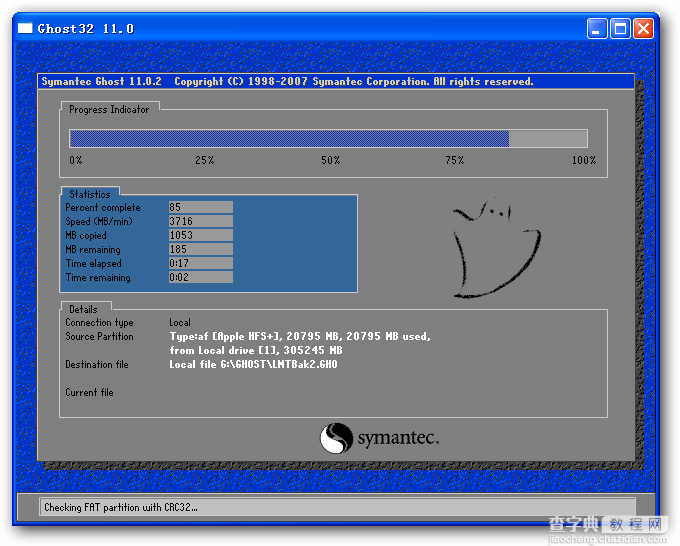Click the symantec wordmark text
Viewport: 680px width, 546px height.
(398, 438)
